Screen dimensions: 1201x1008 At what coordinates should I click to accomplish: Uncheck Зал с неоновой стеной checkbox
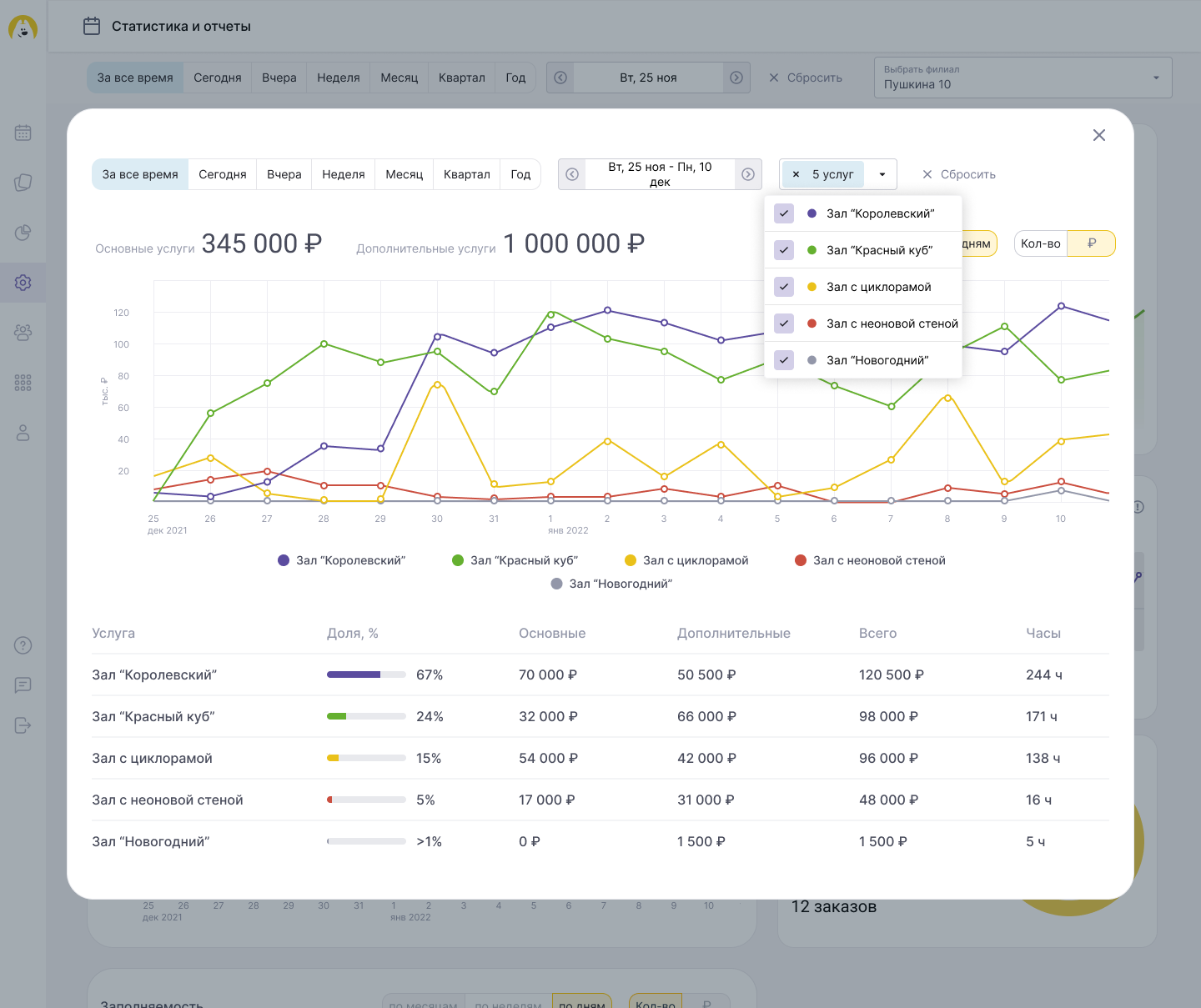click(x=784, y=323)
